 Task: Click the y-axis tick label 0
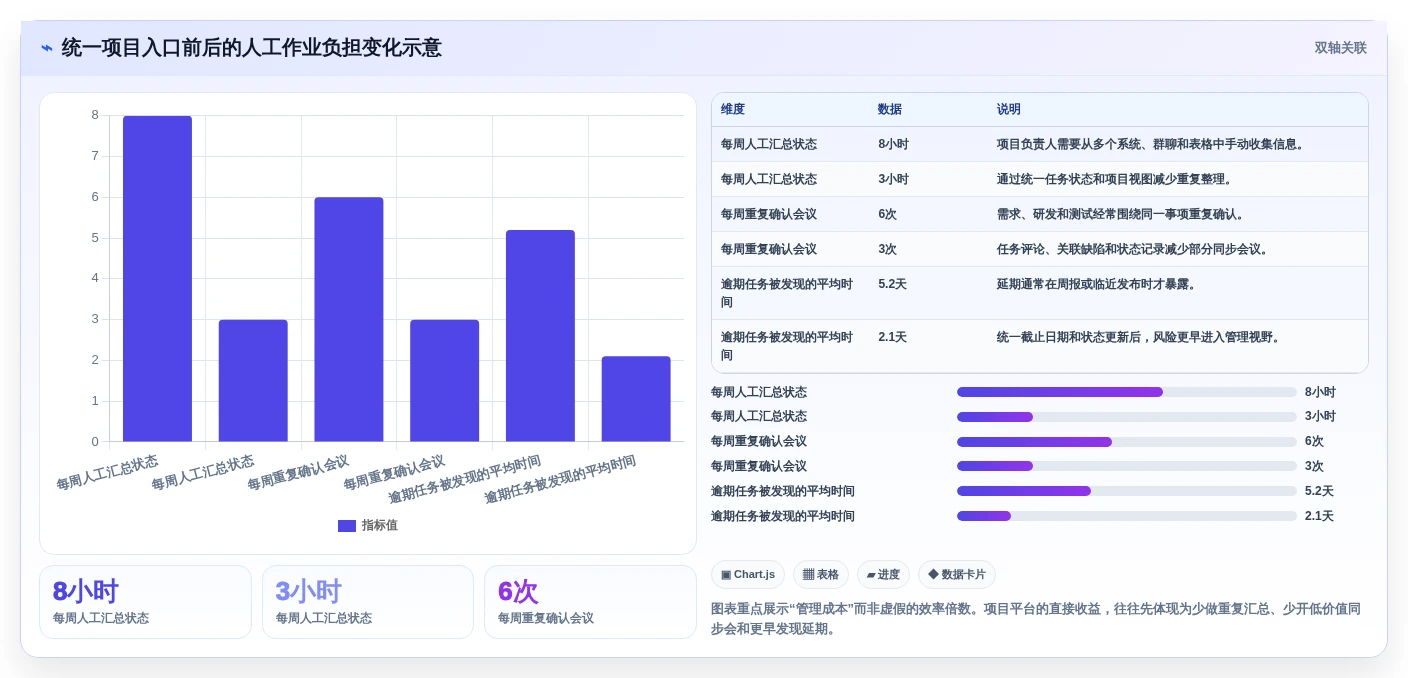(x=95, y=442)
